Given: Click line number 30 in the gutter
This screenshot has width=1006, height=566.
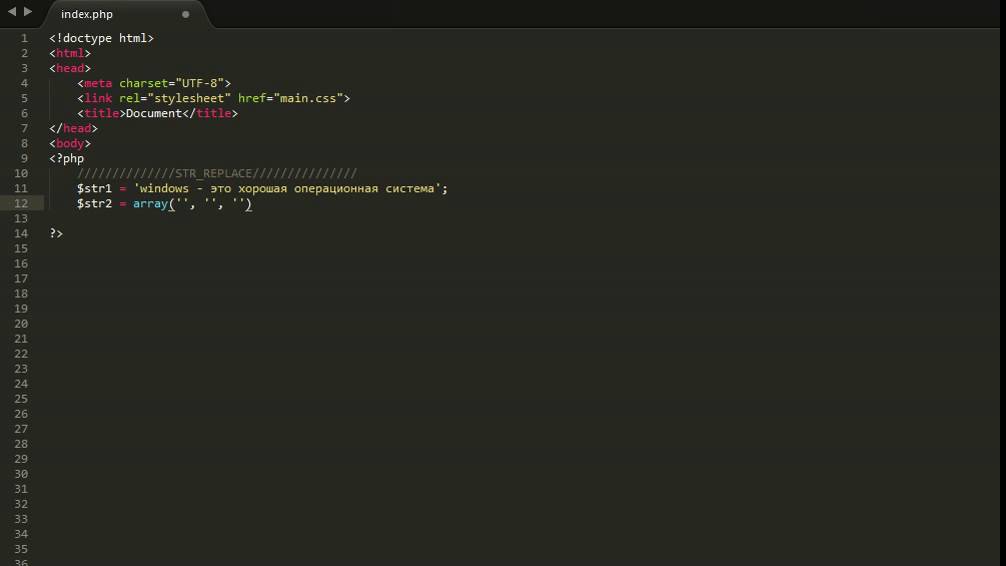Looking at the screenshot, I should pyautogui.click(x=21, y=474).
